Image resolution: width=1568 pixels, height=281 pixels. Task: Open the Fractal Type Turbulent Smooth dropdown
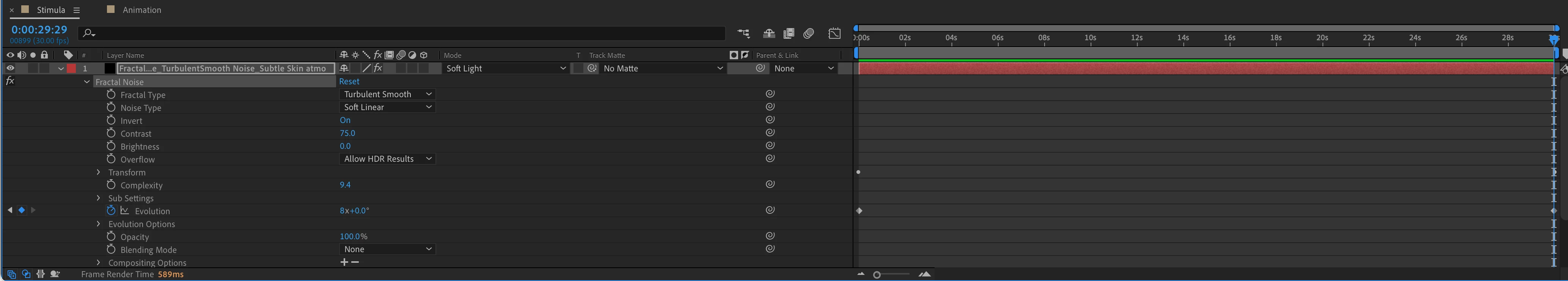point(387,94)
